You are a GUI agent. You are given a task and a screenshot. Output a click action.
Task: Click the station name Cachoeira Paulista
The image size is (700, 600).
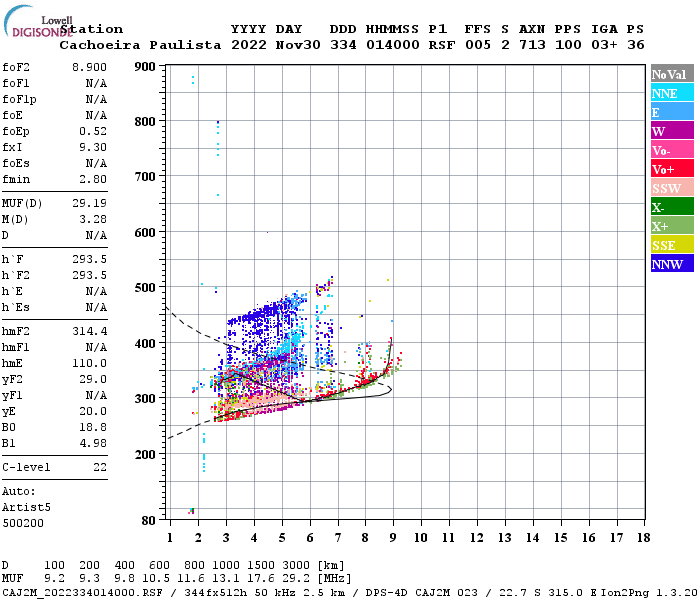click(x=140, y=45)
